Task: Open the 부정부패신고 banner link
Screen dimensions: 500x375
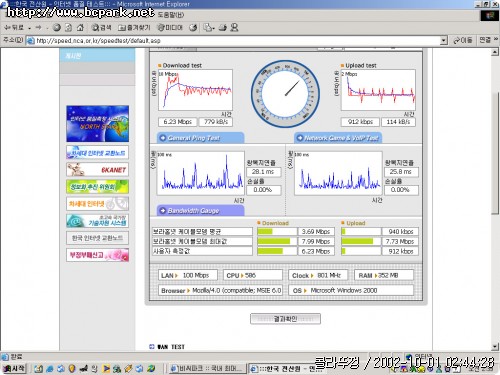Action: click(x=97, y=255)
